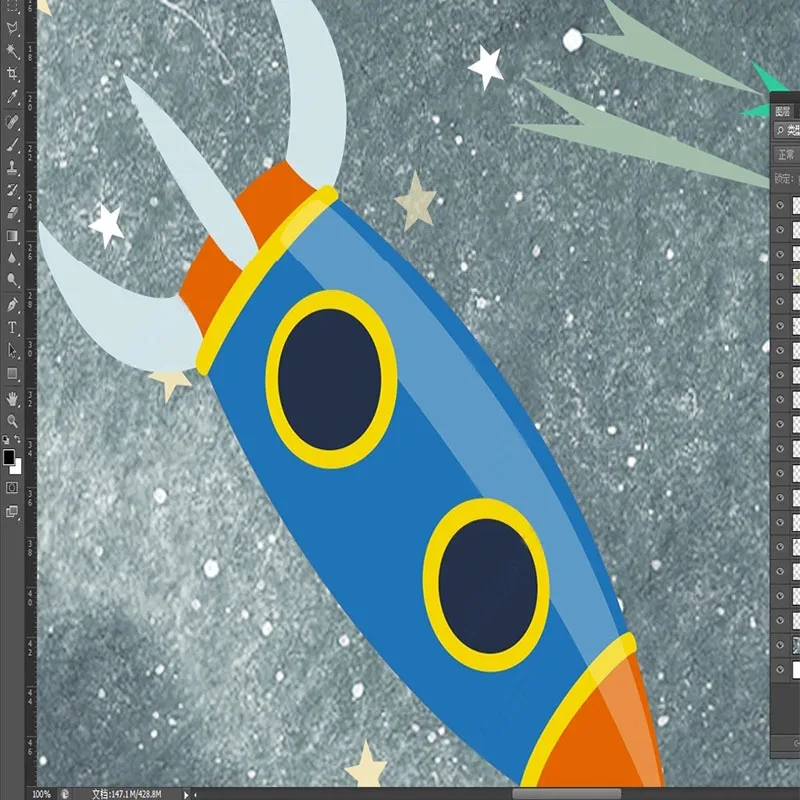The image size is (800, 800).
Task: Select the Zoom tool
Action: [x=12, y=421]
